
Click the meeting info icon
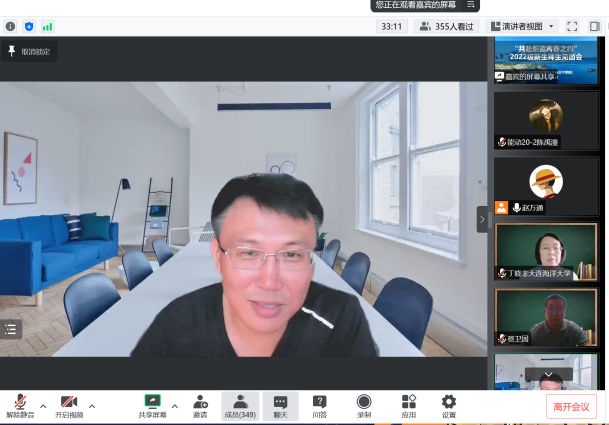(x=10, y=26)
